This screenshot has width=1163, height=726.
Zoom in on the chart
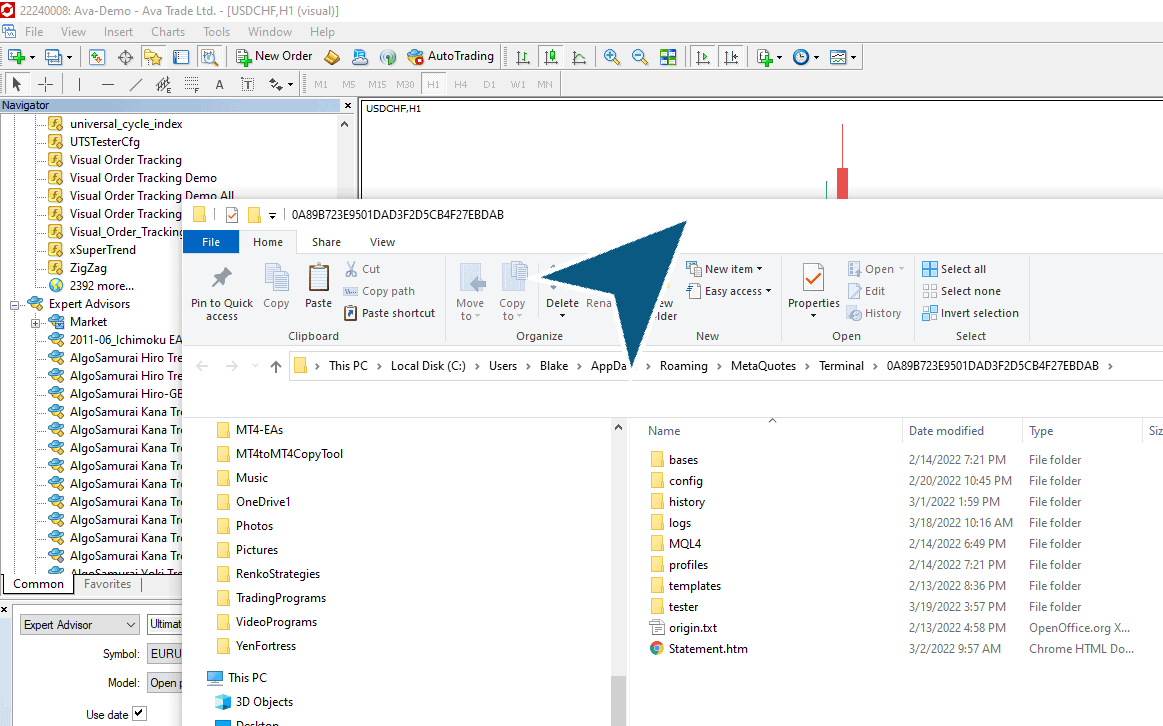pyautogui.click(x=612, y=57)
